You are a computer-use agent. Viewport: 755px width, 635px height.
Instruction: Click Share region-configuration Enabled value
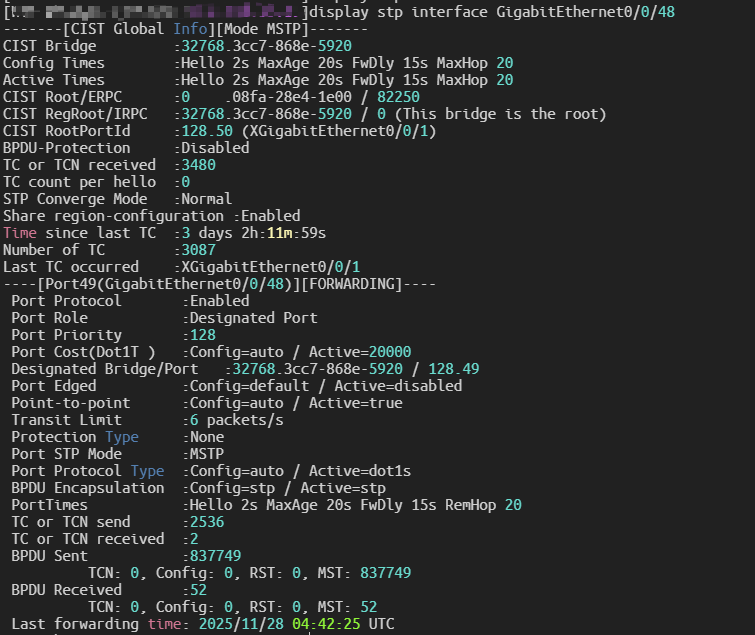click(x=270, y=216)
